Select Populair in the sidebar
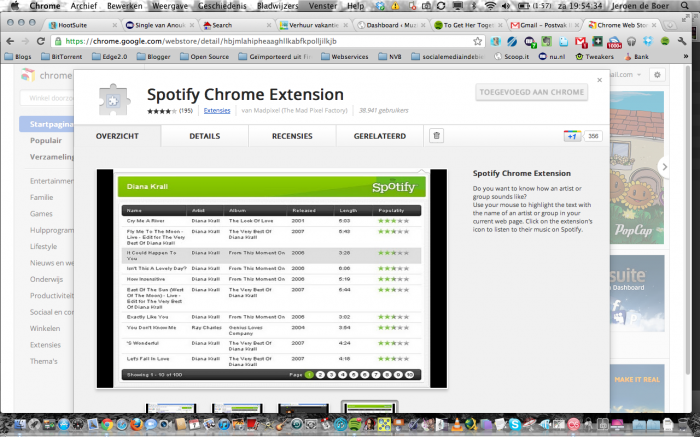 [x=46, y=141]
